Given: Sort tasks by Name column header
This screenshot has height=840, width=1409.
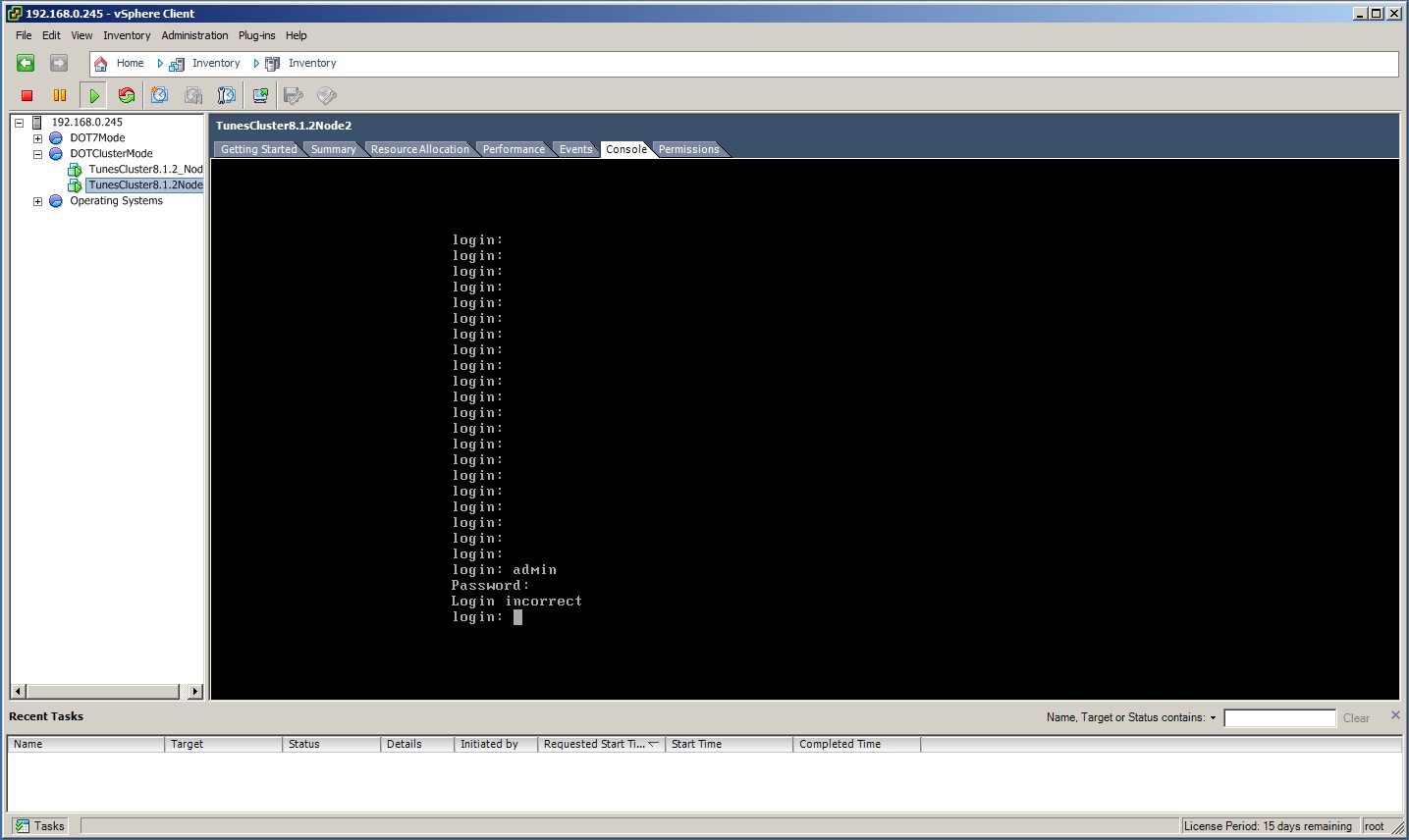Looking at the screenshot, I should tap(86, 745).
